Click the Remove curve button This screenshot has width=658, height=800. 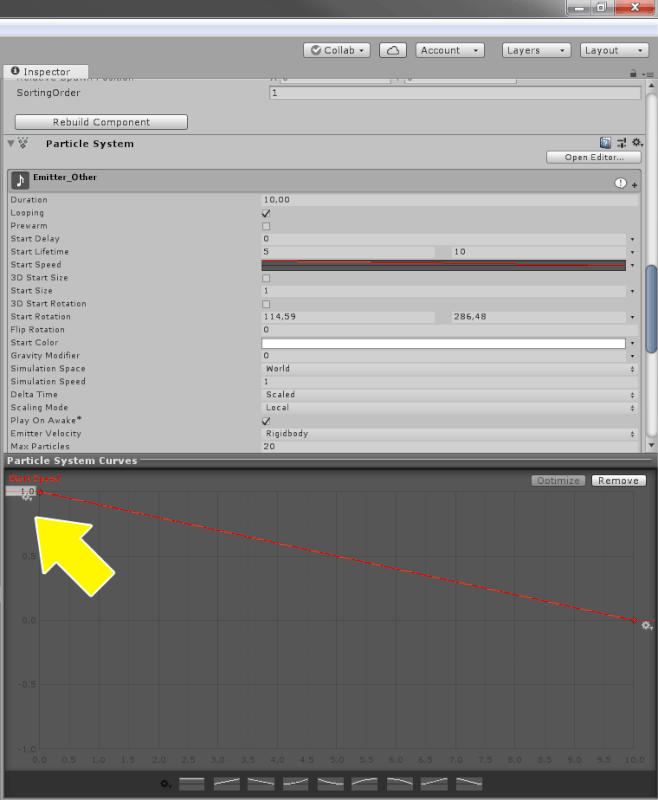pos(619,481)
